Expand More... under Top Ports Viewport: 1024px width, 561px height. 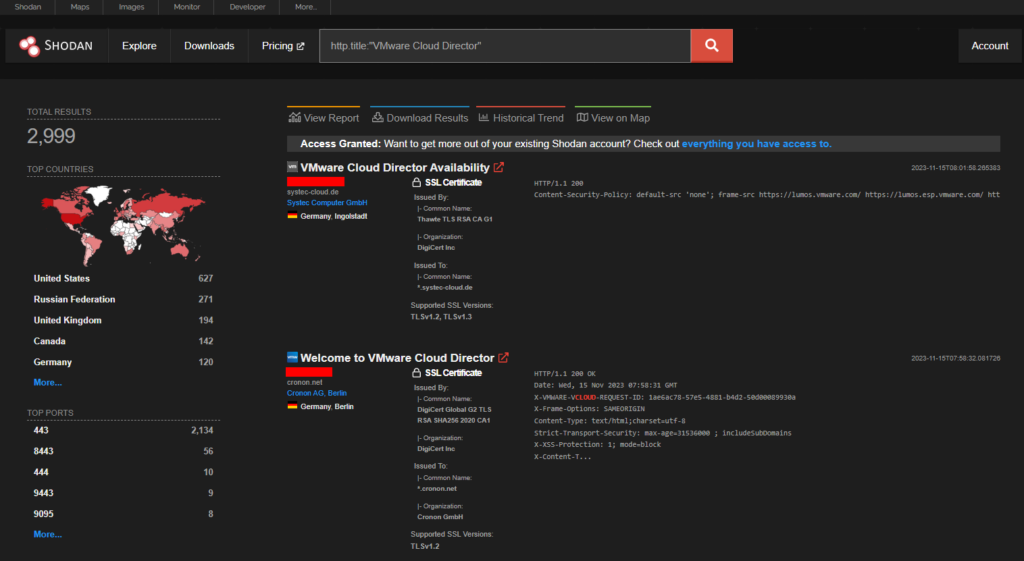click(x=48, y=534)
